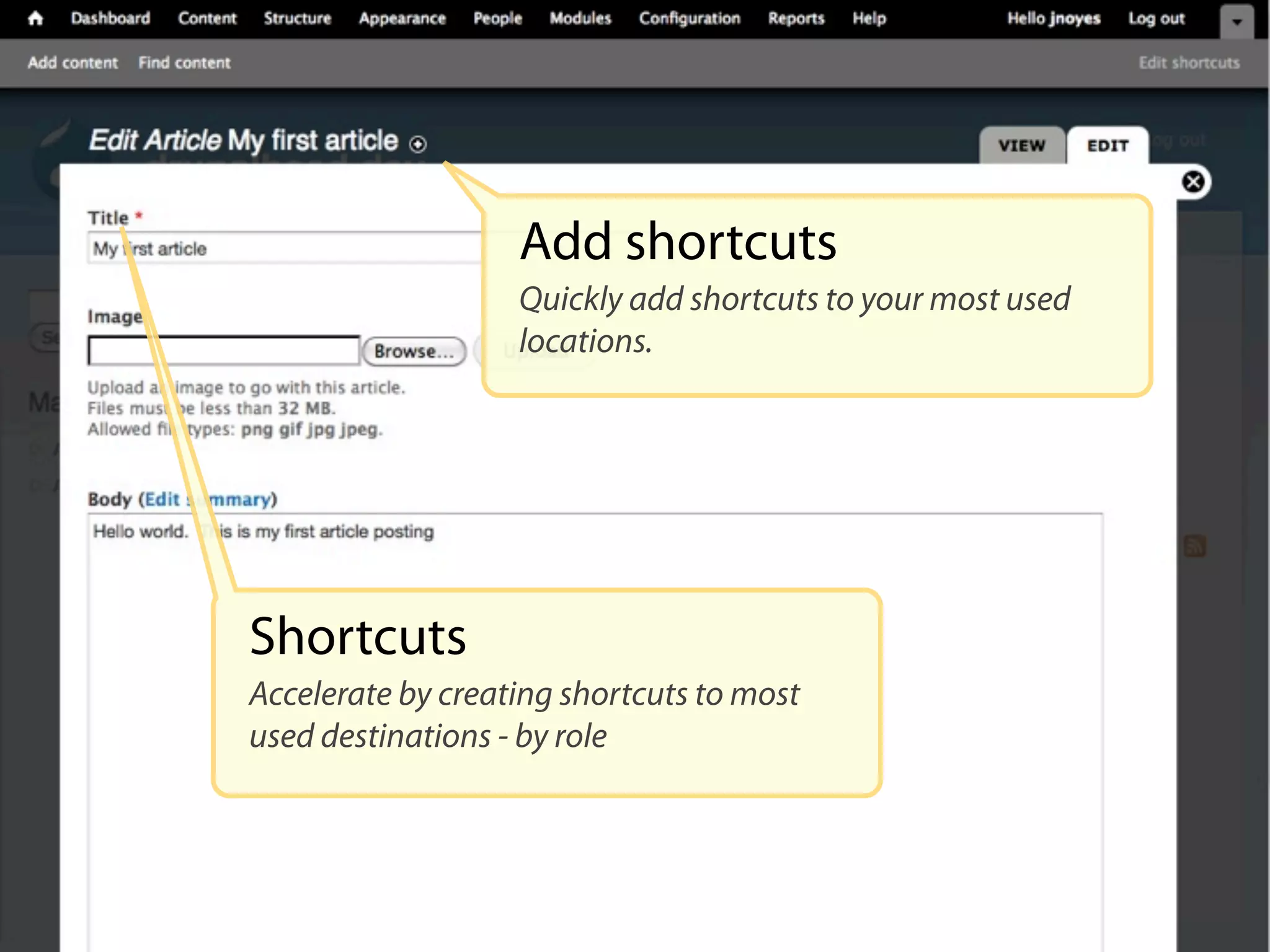Open the Configuration menu
The image size is (1270, 952).
tap(690, 19)
